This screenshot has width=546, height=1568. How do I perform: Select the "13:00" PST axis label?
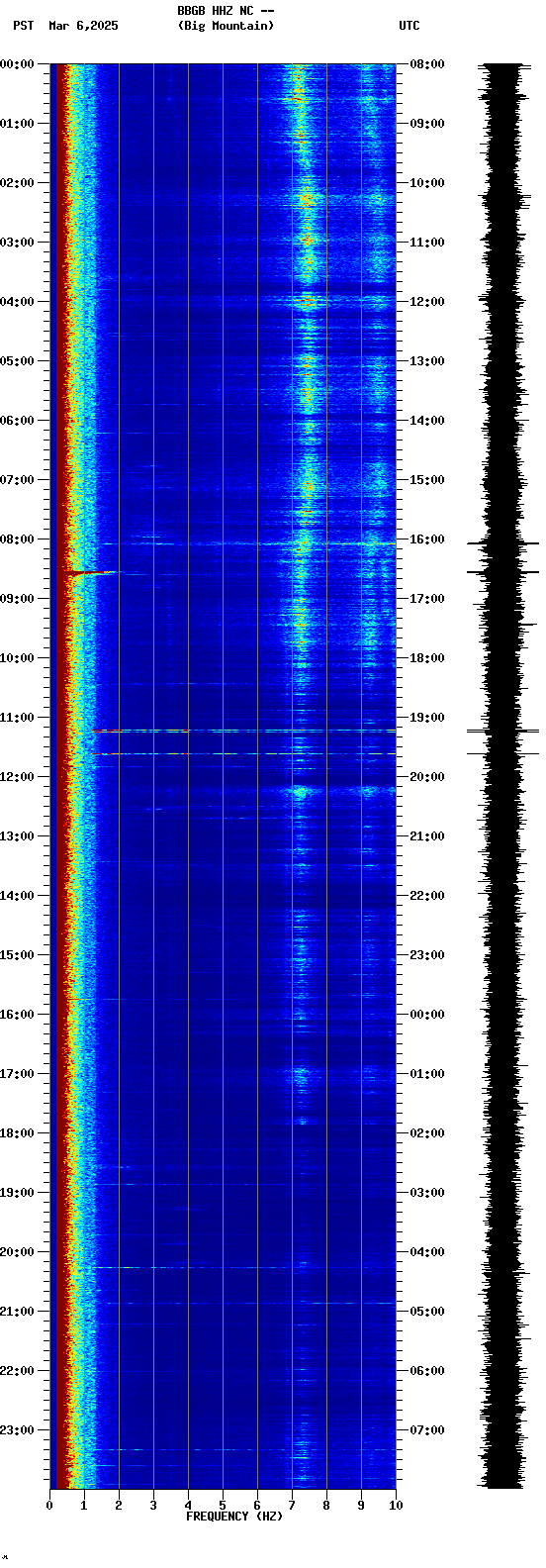pyautogui.click(x=17, y=836)
